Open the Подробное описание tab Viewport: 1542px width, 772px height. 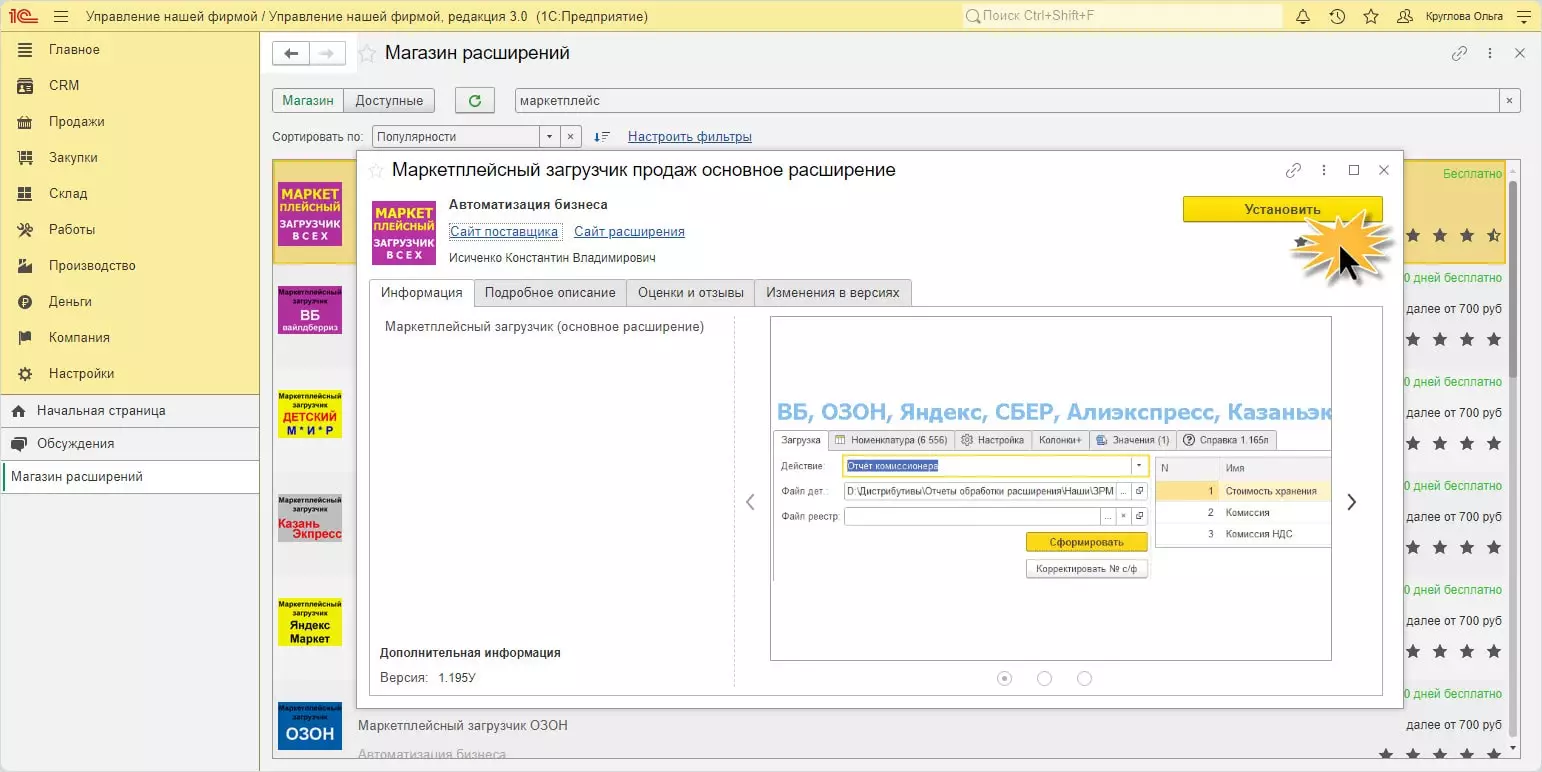(x=550, y=293)
